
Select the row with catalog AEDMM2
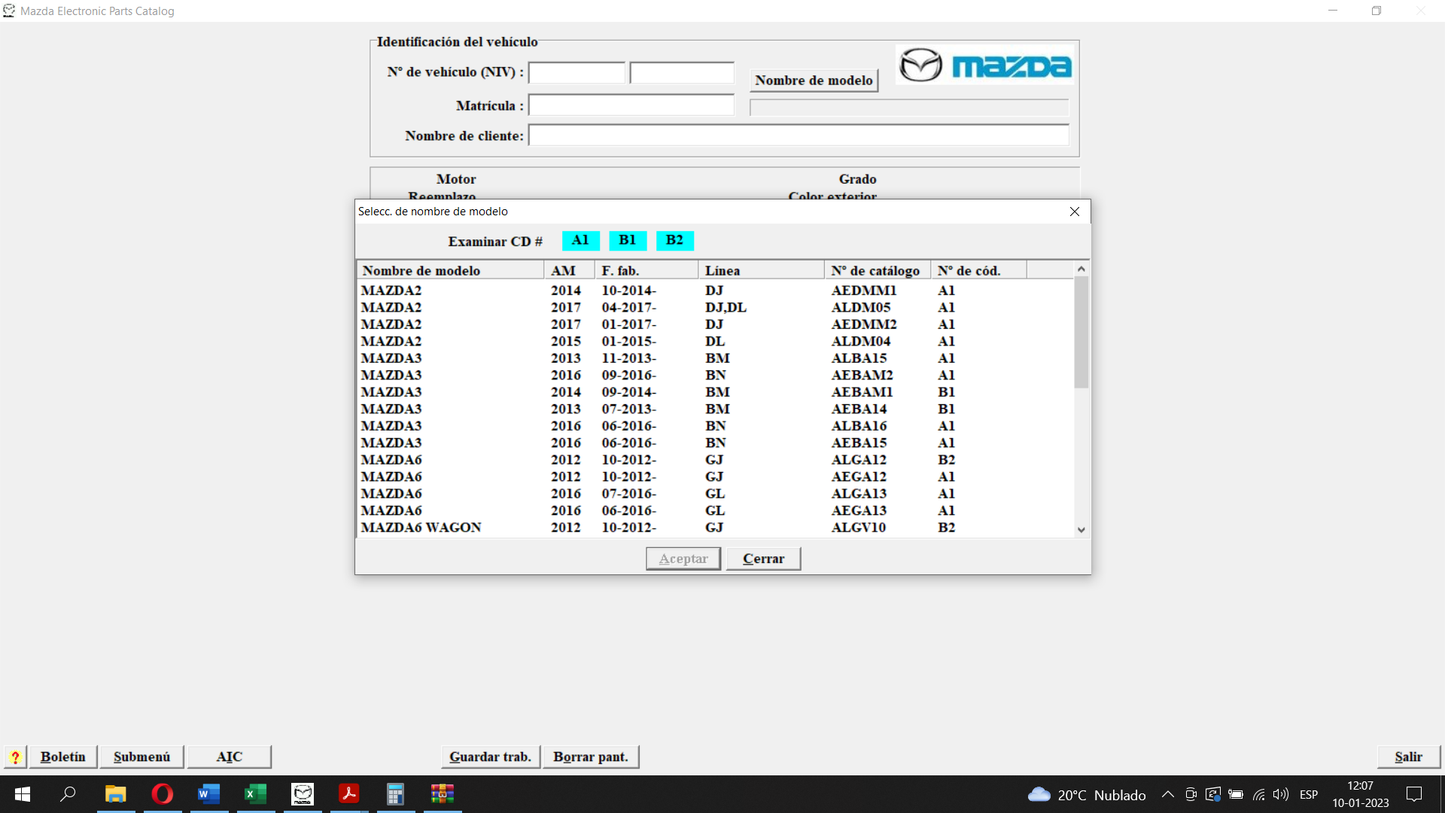tap(715, 325)
